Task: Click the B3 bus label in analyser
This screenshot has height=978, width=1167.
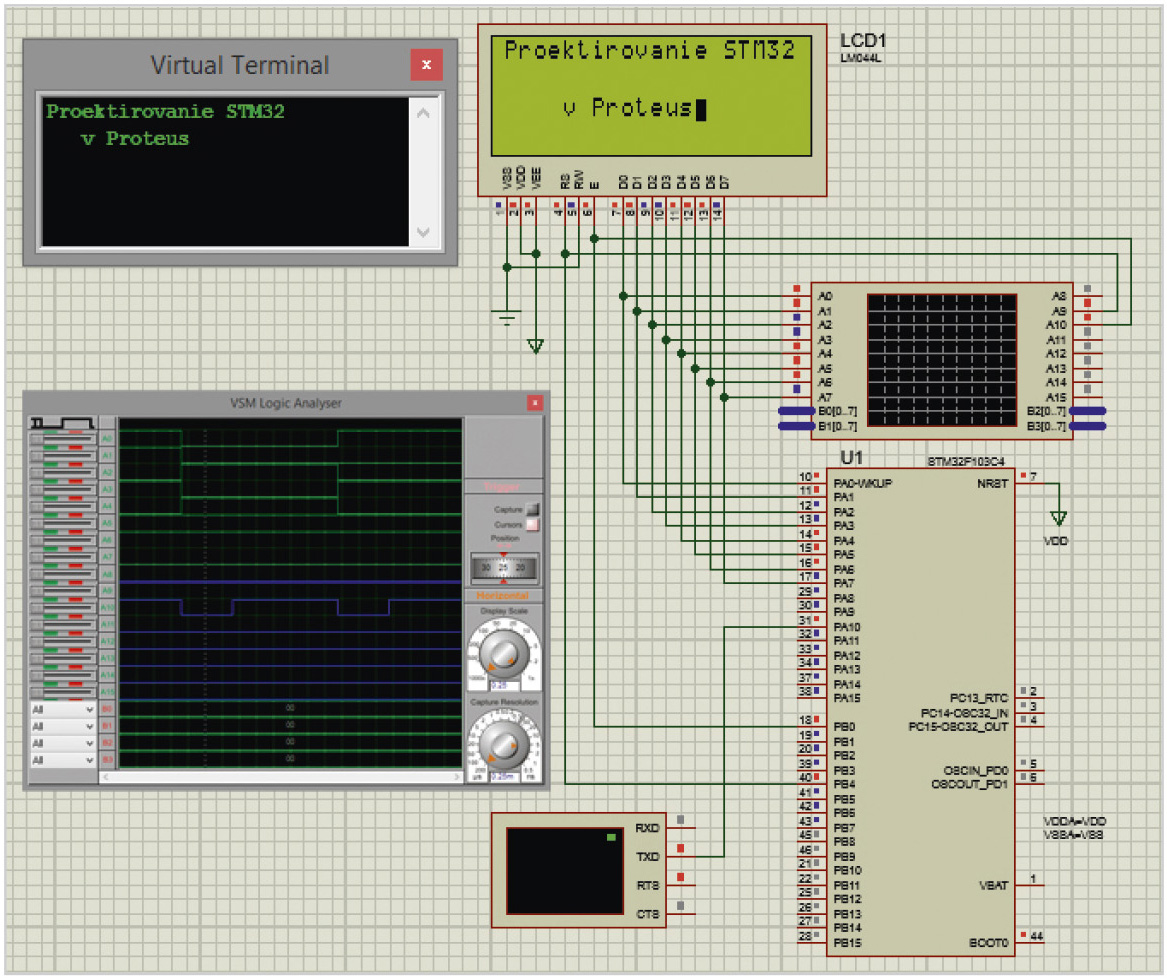Action: coord(107,760)
